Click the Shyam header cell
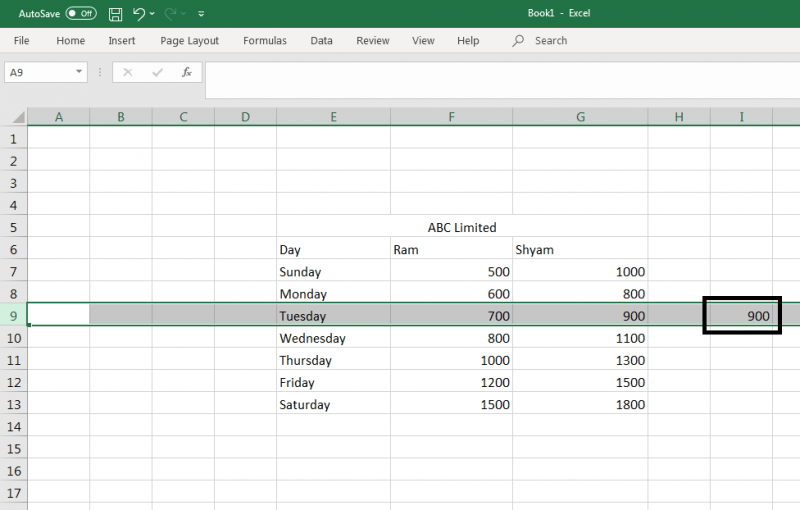Viewport: 800px width, 510px height. click(580, 250)
